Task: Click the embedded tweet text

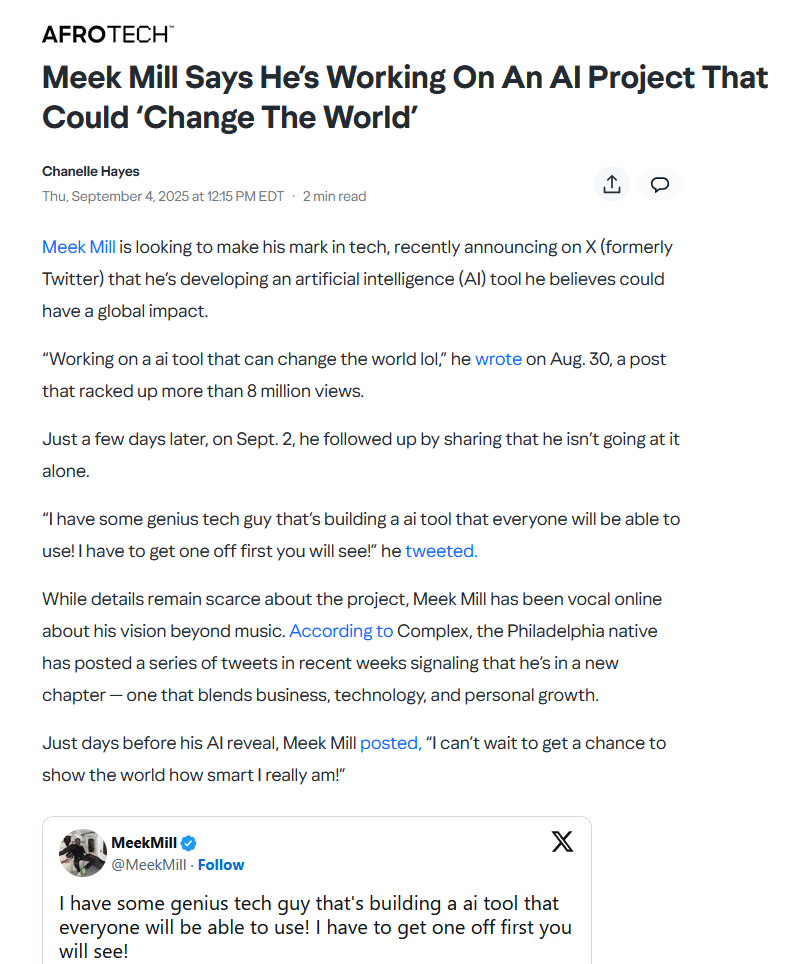Action: pyautogui.click(x=315, y=927)
